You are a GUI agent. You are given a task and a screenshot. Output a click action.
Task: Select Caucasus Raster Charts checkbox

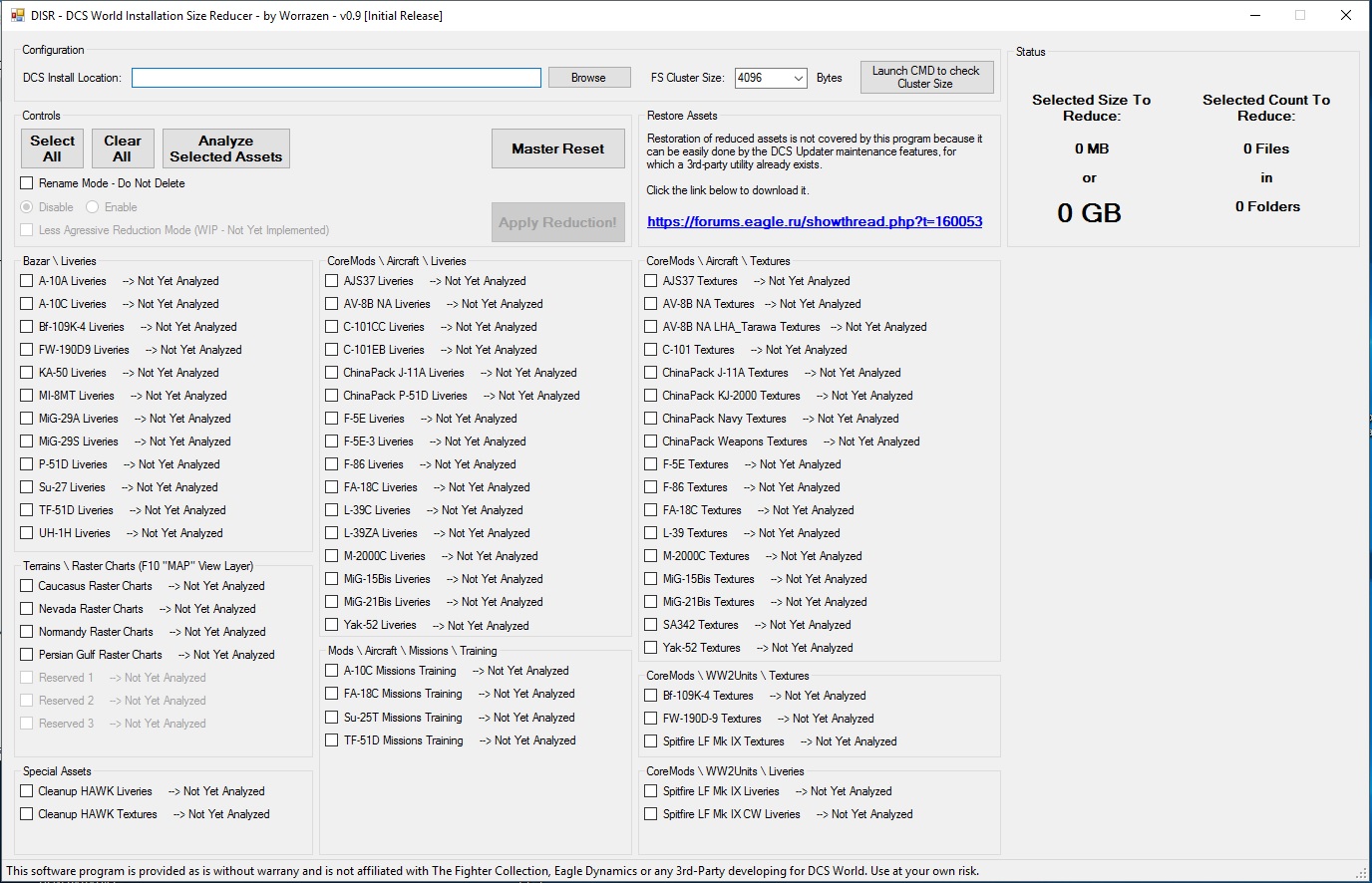[27, 586]
